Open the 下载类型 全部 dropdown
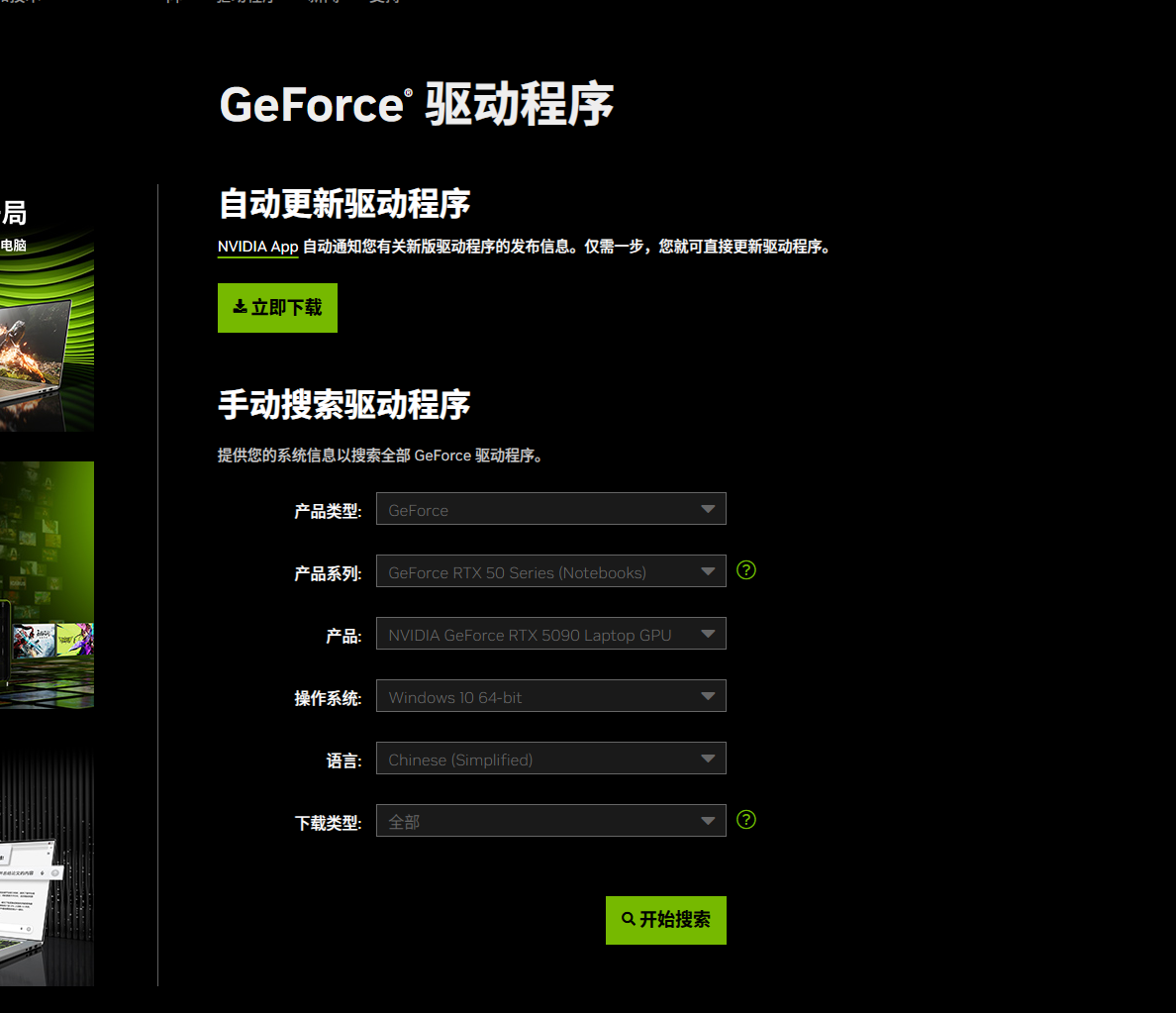The image size is (1176, 1013). [x=550, y=820]
